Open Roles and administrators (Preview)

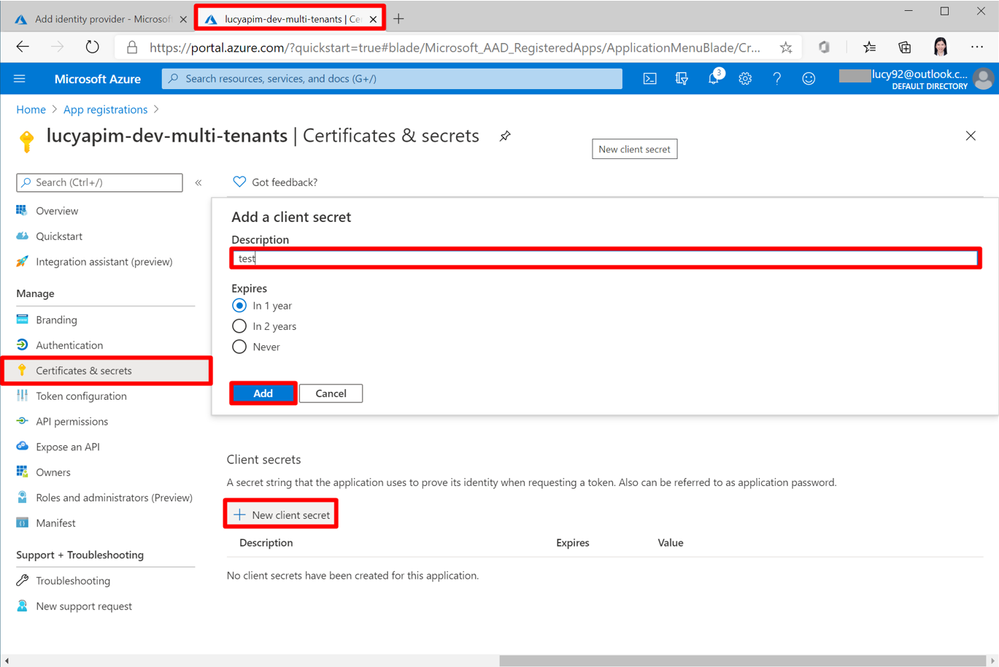coord(113,498)
